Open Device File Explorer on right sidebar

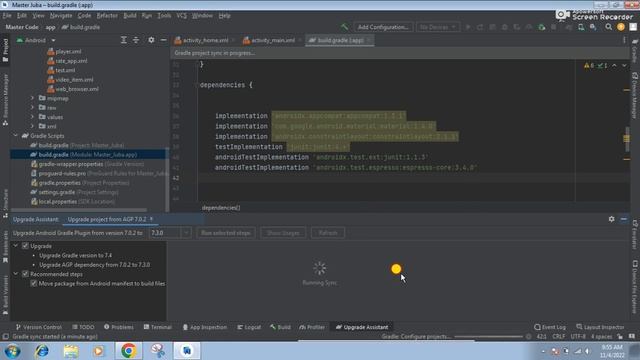click(635, 287)
